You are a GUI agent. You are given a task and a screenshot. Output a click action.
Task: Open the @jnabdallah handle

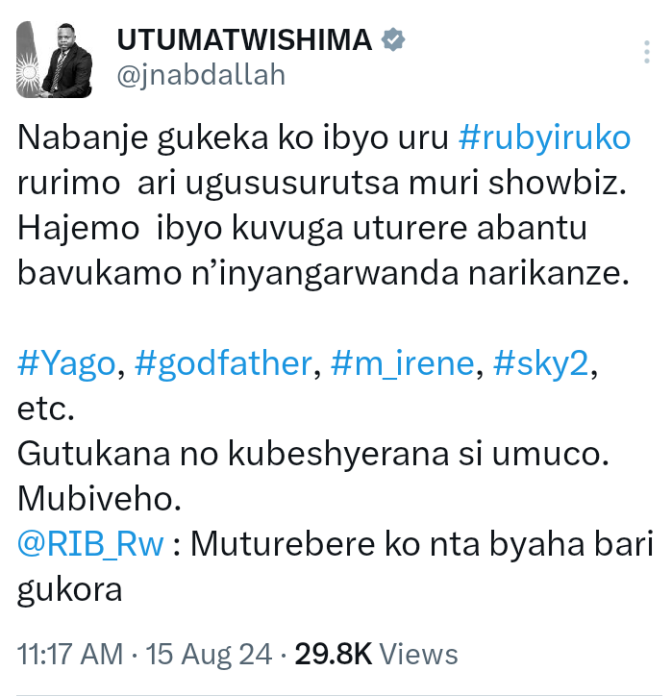(x=201, y=75)
